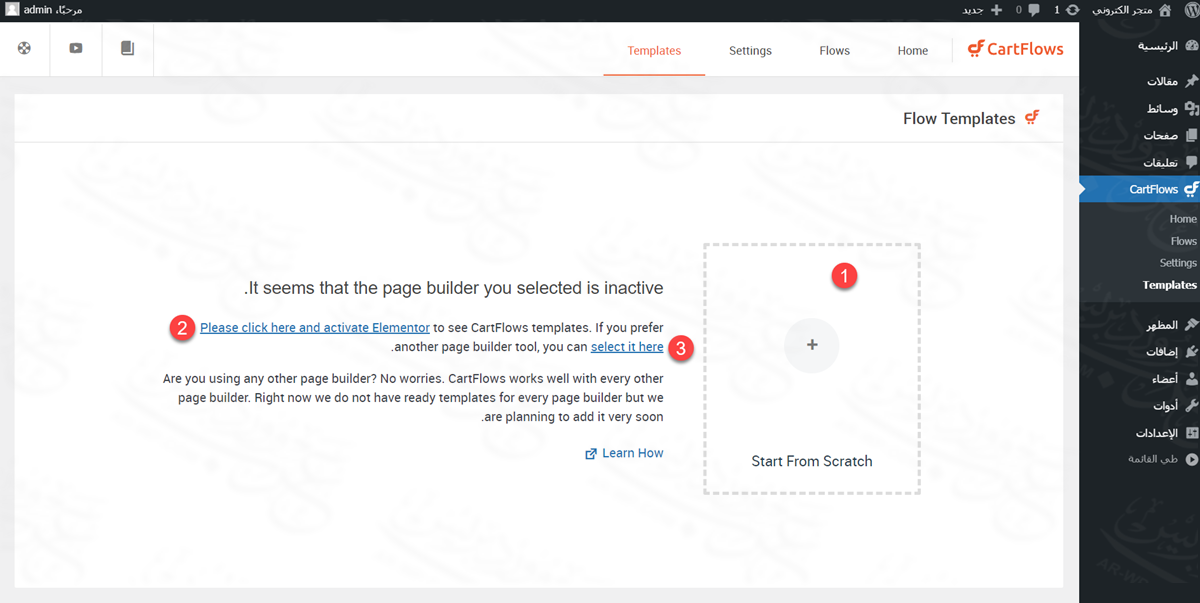Click the admin avatar in admin bar
The image size is (1200, 603).
click(x=11, y=9)
